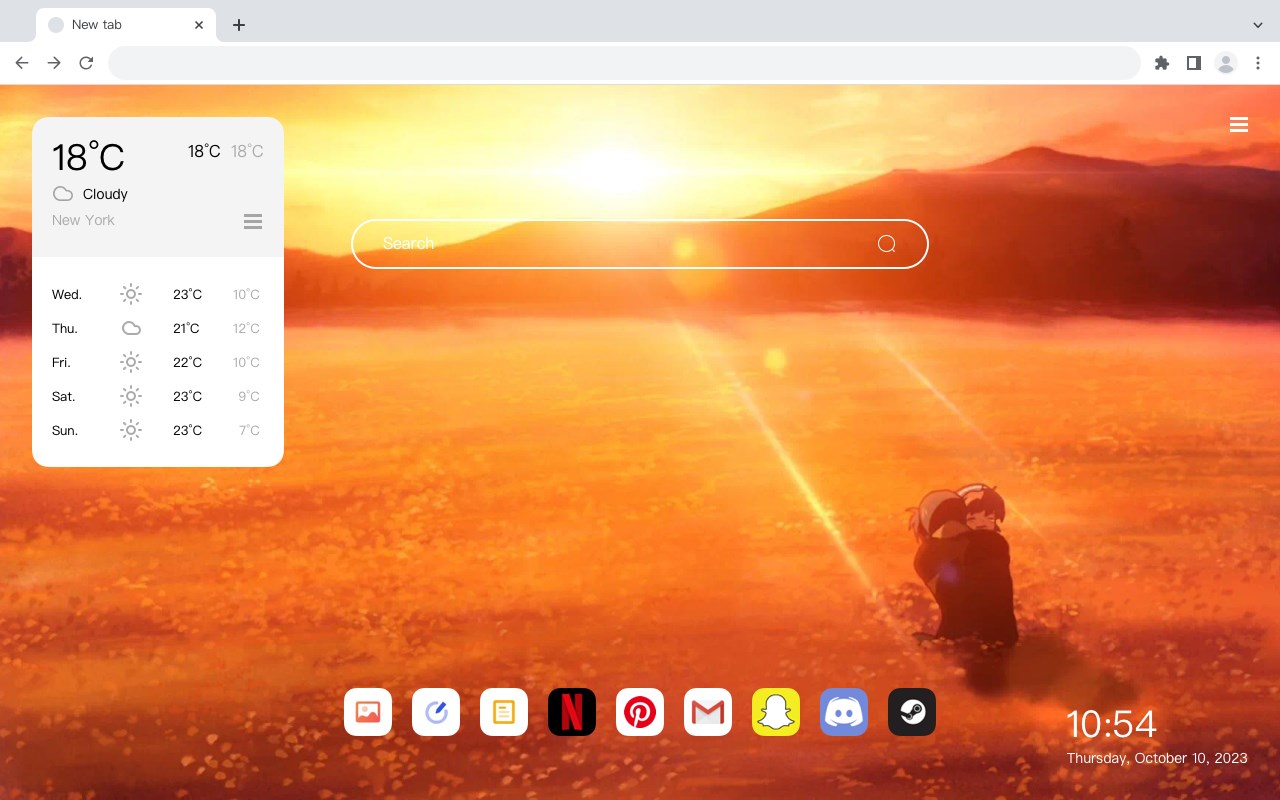Click the cloud icon for Thursday forecast
This screenshot has height=800, width=1280.
pyautogui.click(x=131, y=328)
